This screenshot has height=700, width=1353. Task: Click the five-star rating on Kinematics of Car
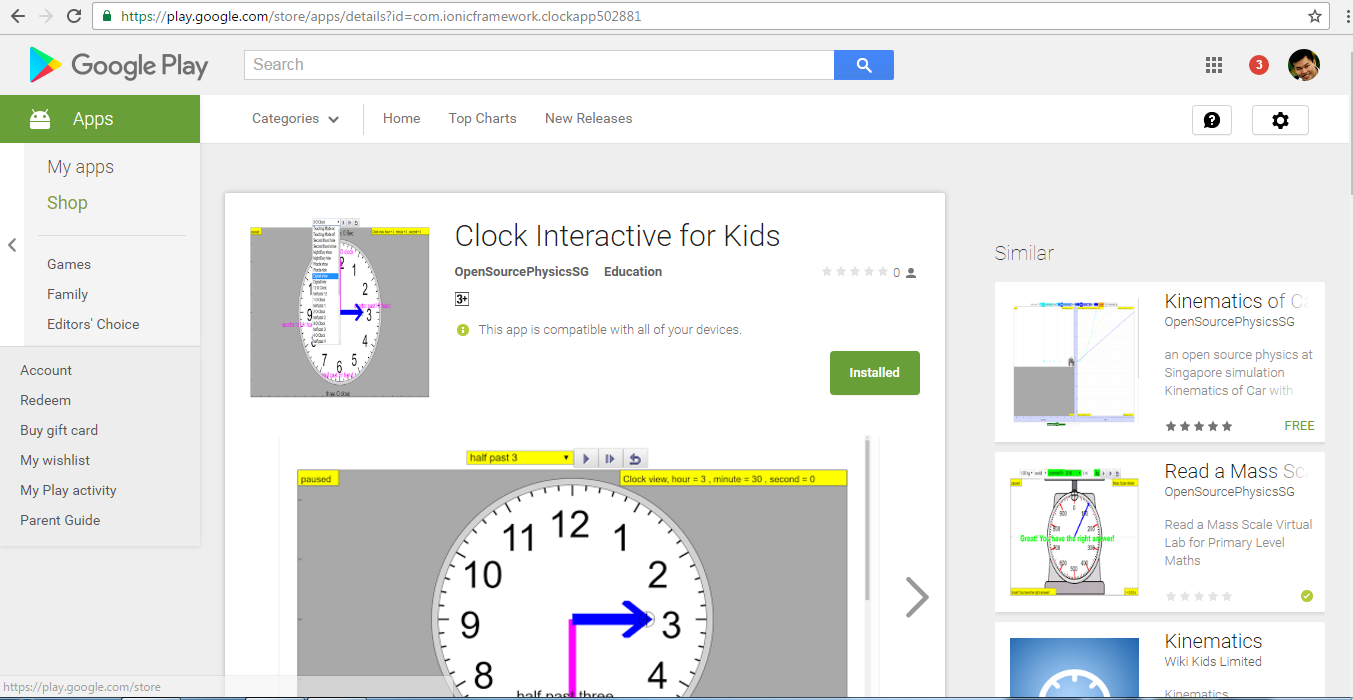pyautogui.click(x=1199, y=426)
